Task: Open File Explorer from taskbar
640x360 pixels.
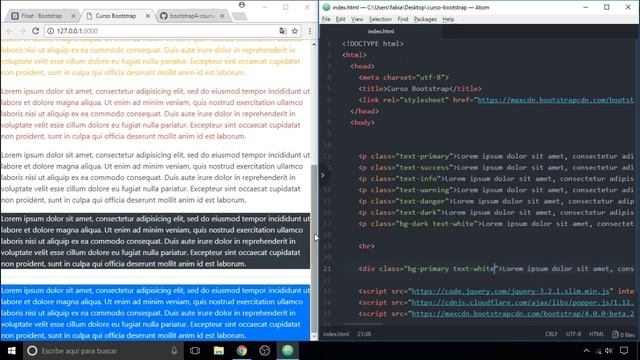Action: tap(219, 351)
